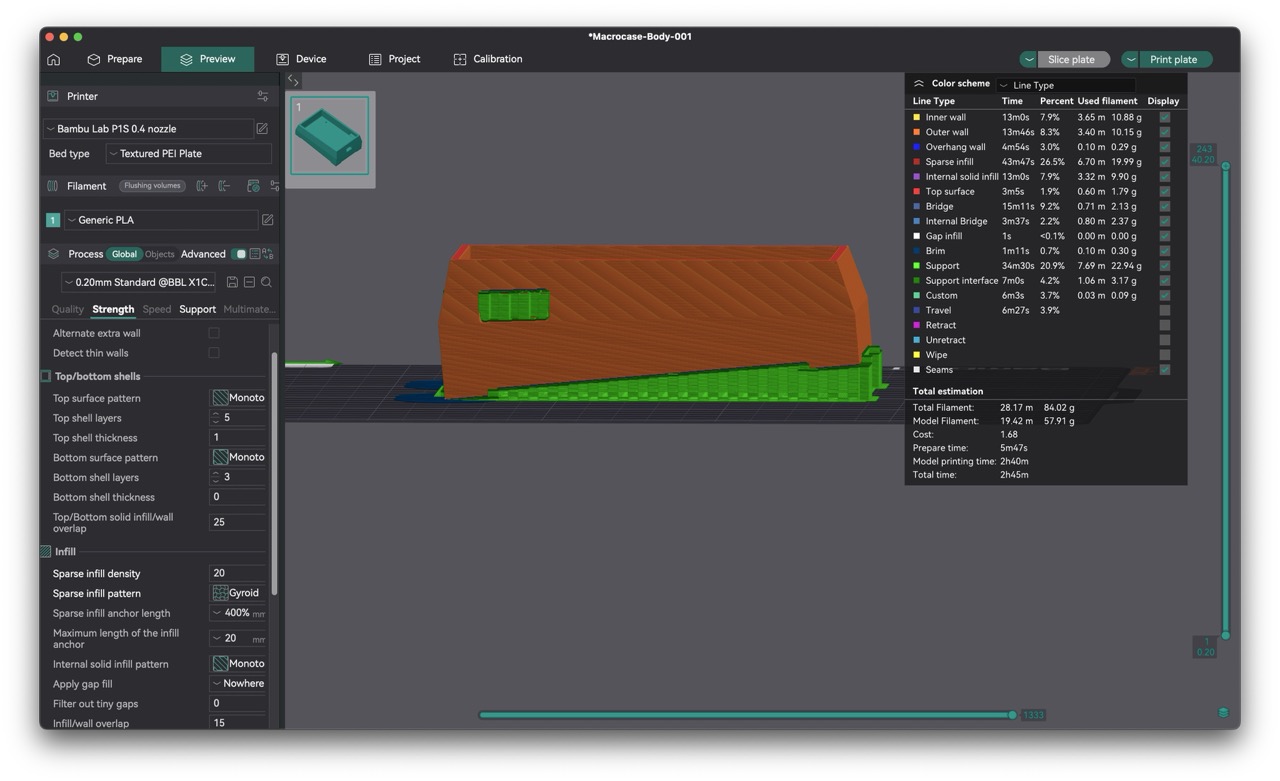Collapse the sidebar arrows icon
Image resolution: width=1280 pixels, height=781 pixels.
pos(293,80)
